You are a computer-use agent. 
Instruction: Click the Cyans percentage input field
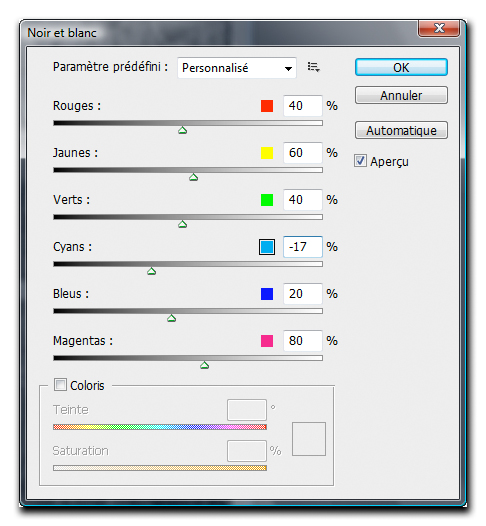click(303, 247)
